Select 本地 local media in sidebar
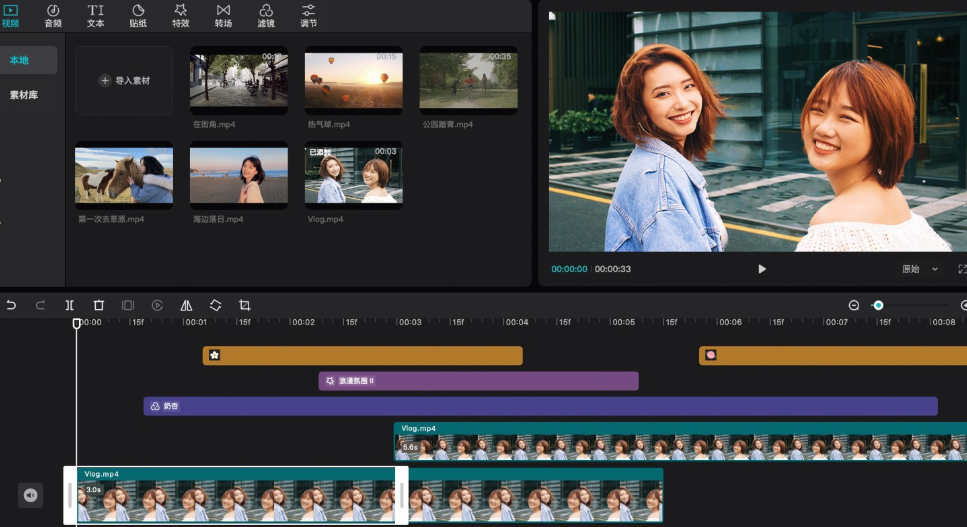Screen dimensions: 967x527 (28, 60)
